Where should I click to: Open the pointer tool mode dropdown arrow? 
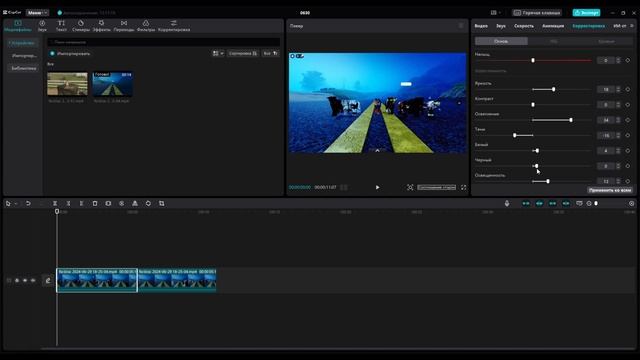coord(16,203)
